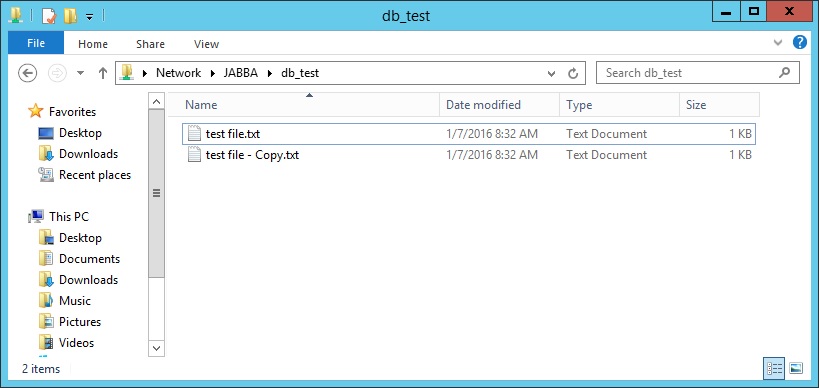The height and width of the screenshot is (388, 819).
Task: Click date cell of test file - Copy.txt
Action: [x=492, y=155]
